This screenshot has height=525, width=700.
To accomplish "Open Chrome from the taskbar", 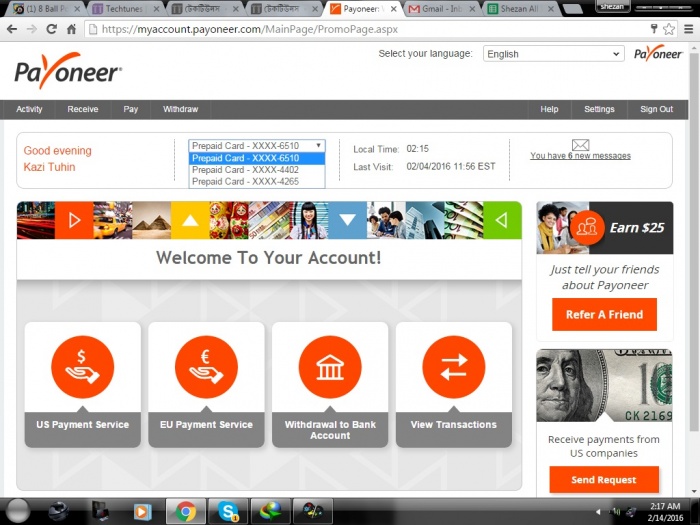I will point(186,511).
